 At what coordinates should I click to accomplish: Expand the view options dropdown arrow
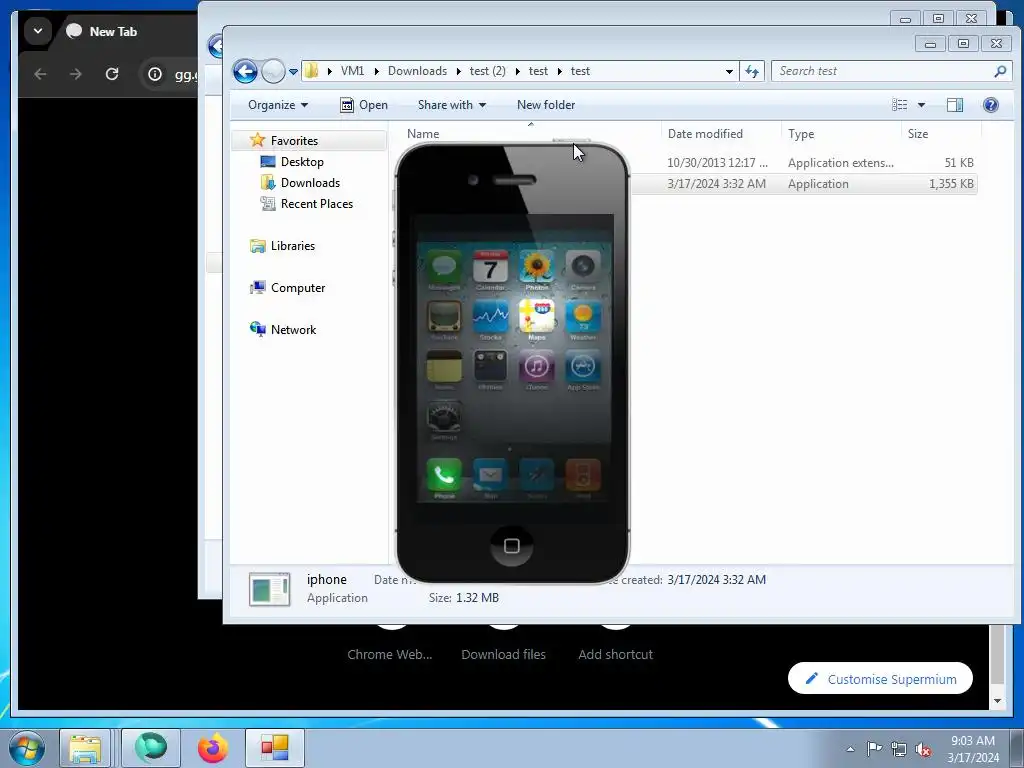921,105
